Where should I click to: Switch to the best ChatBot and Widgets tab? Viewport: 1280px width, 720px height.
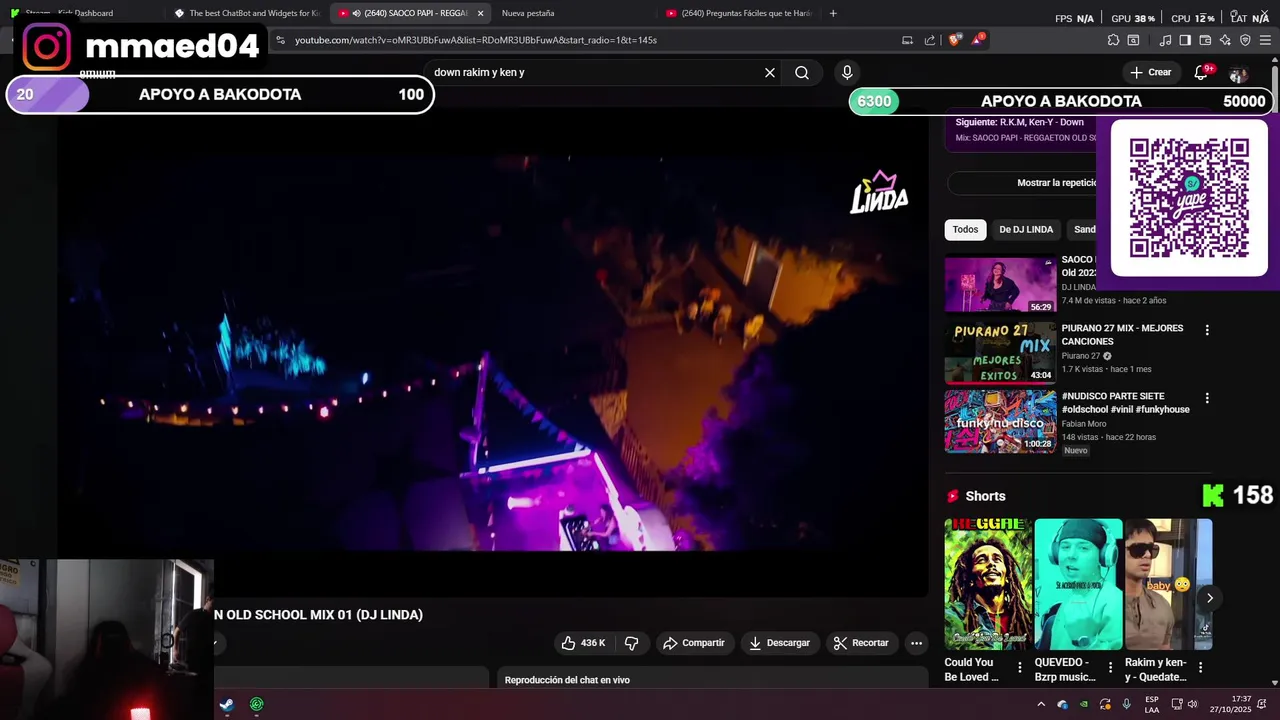pyautogui.click(x=246, y=13)
